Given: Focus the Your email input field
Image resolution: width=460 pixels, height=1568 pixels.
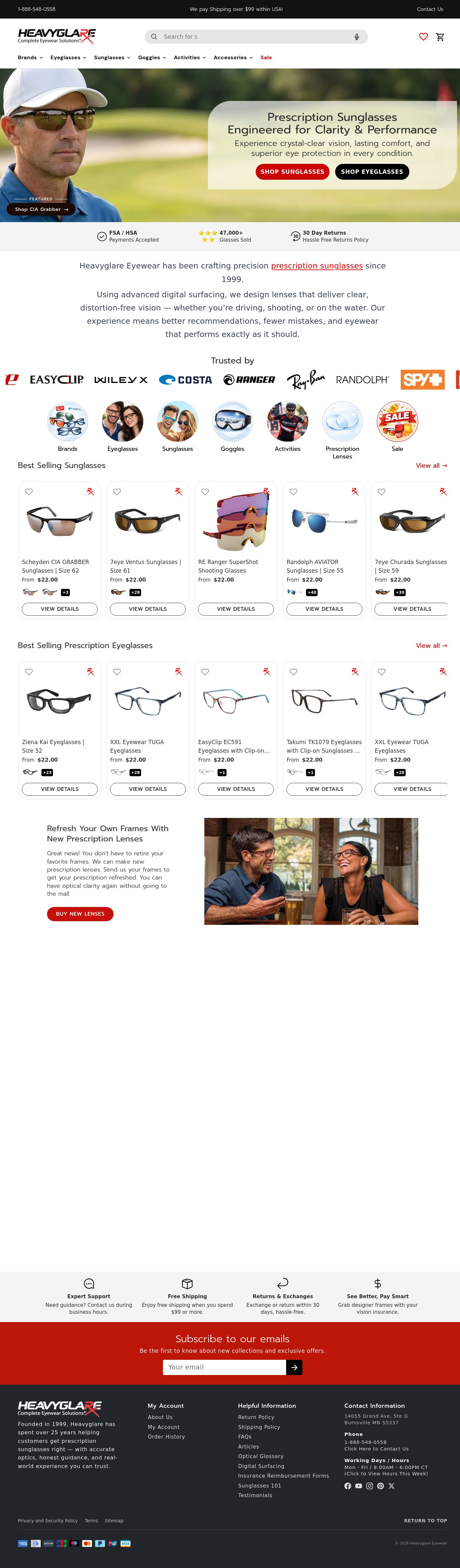Looking at the screenshot, I should 224,1367.
